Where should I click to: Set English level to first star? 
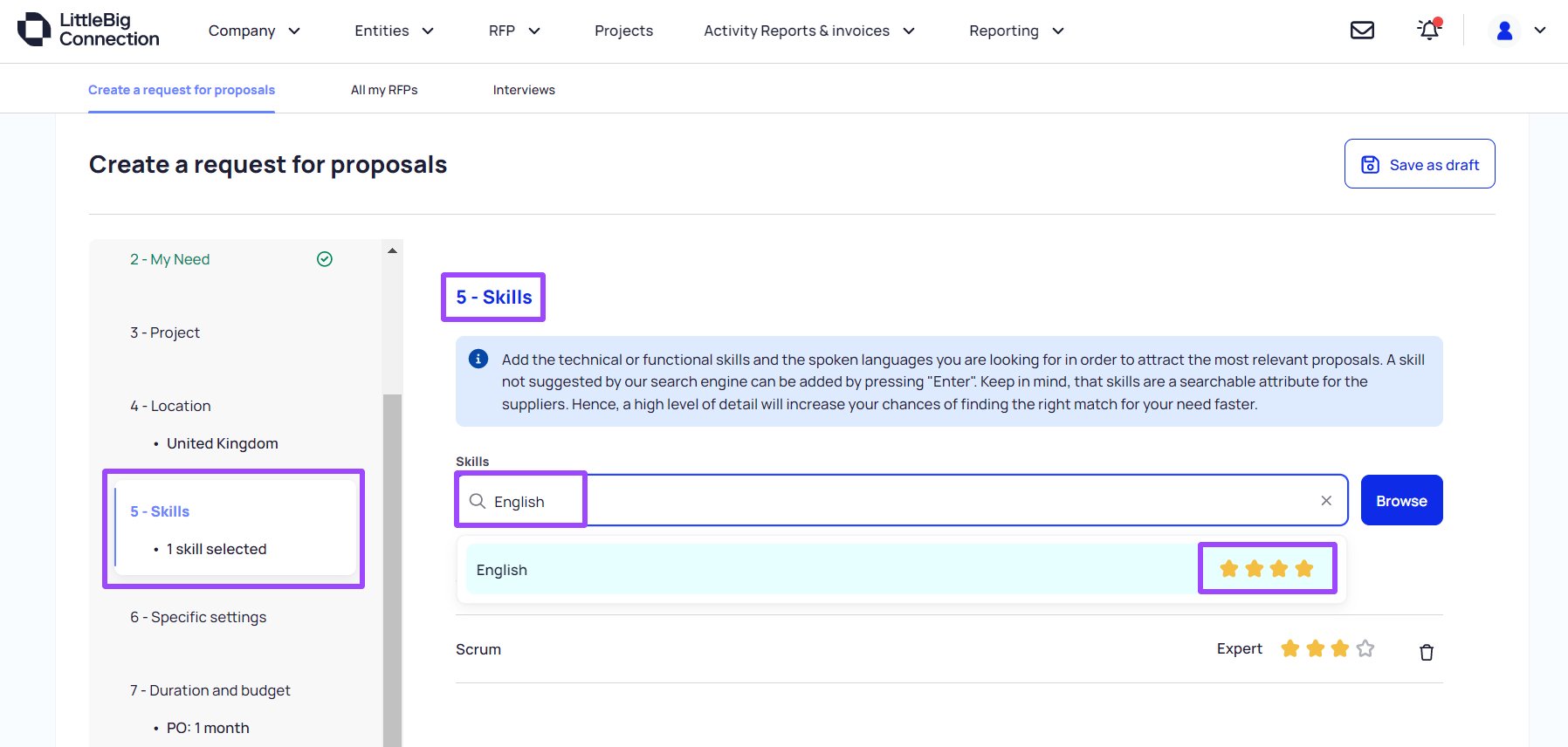(1229, 569)
